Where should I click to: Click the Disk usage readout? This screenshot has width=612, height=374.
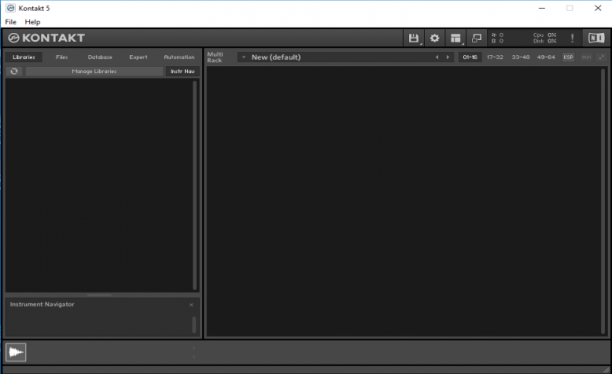tap(544, 41)
